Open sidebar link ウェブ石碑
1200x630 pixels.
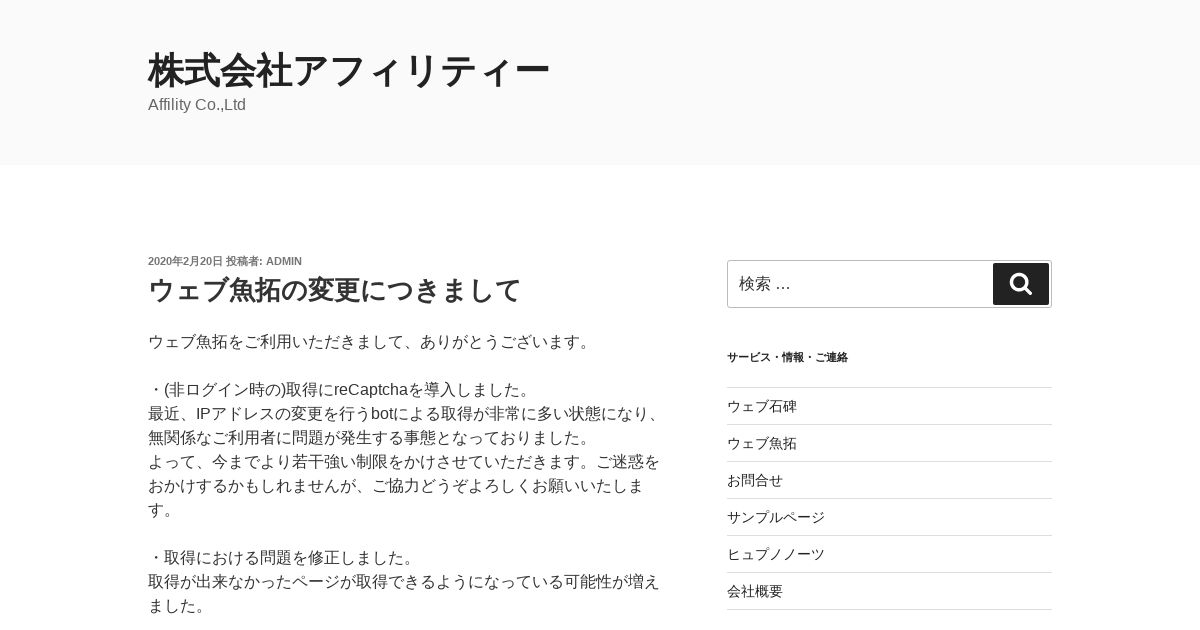[762, 406]
